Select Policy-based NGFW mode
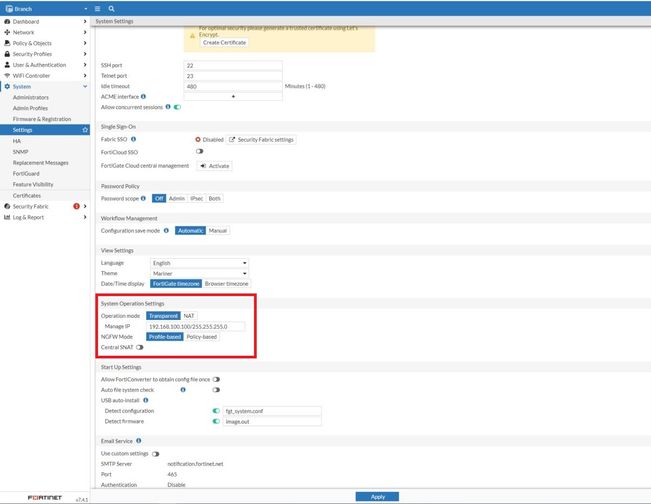Image resolution: width=651 pixels, height=504 pixels. (201, 337)
